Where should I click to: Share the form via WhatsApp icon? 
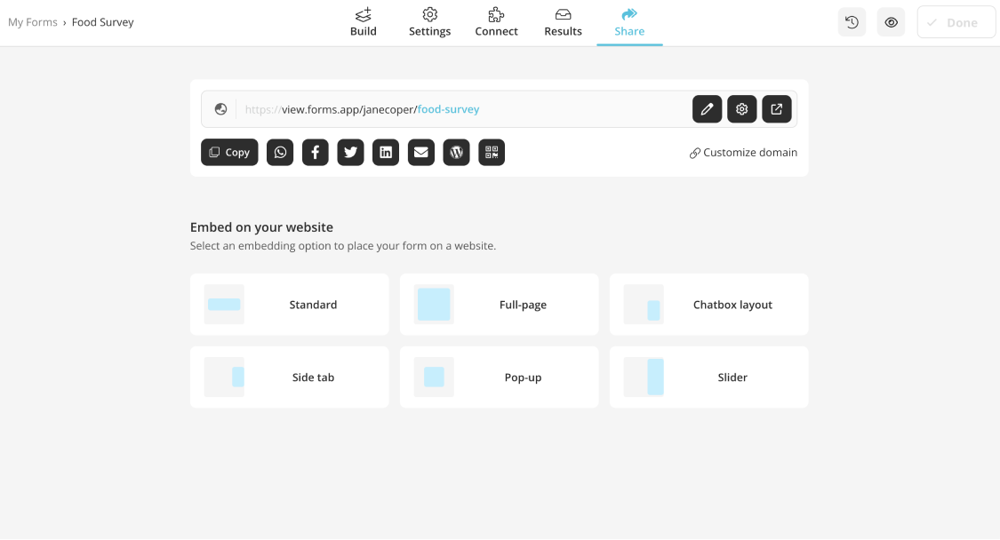pos(280,152)
